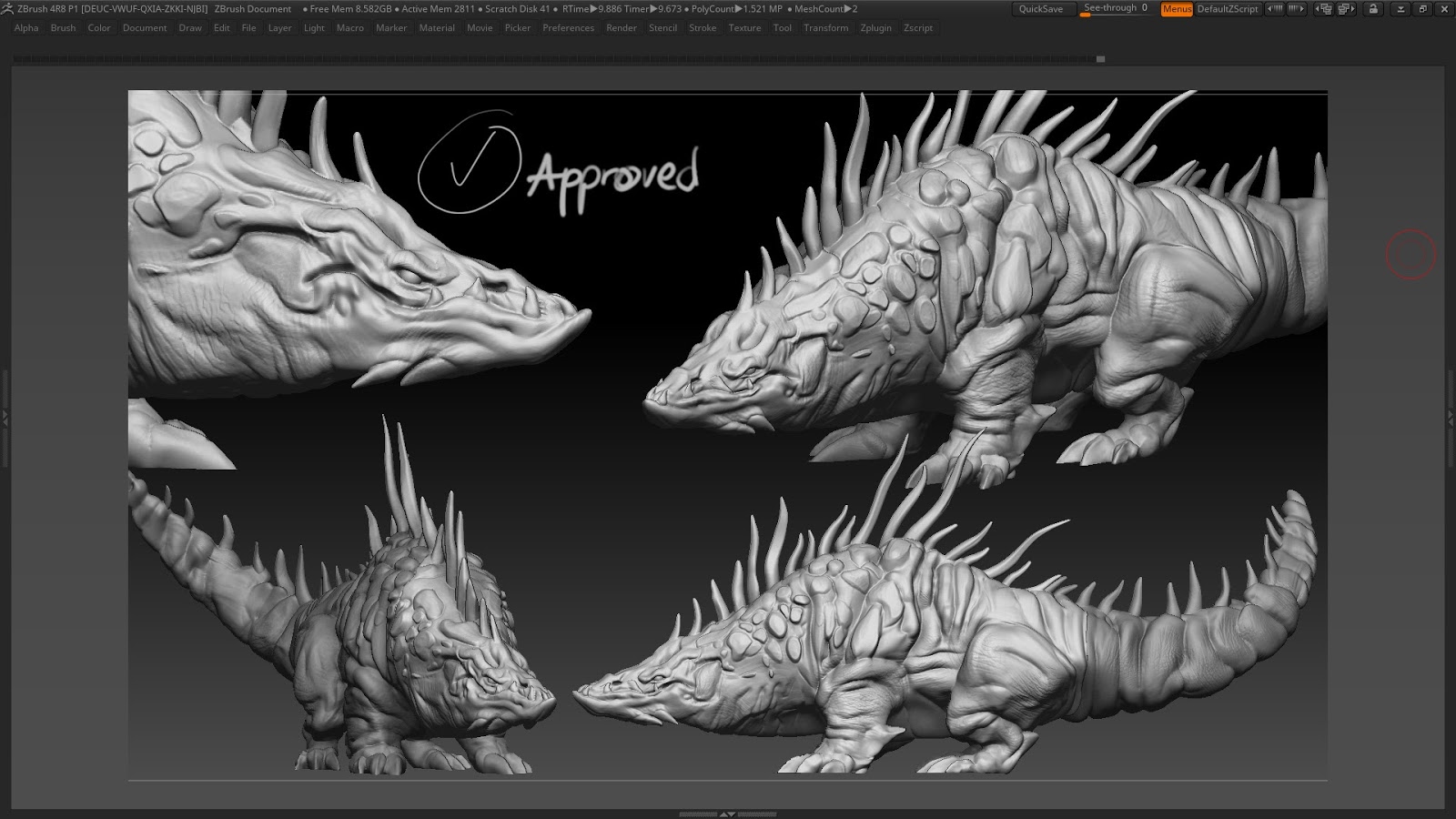Open the Marker menu
This screenshot has height=819, width=1456.
391,28
